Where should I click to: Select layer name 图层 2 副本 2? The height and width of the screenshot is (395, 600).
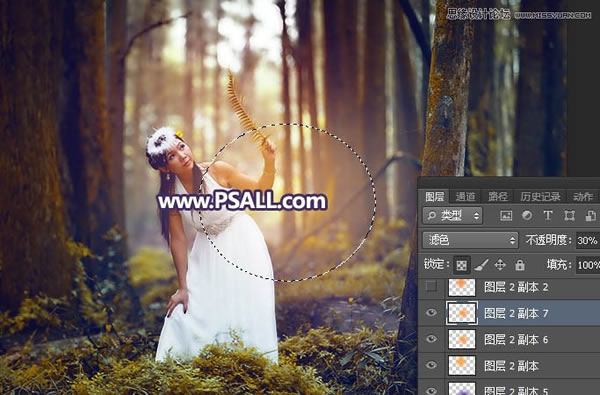[516, 287]
